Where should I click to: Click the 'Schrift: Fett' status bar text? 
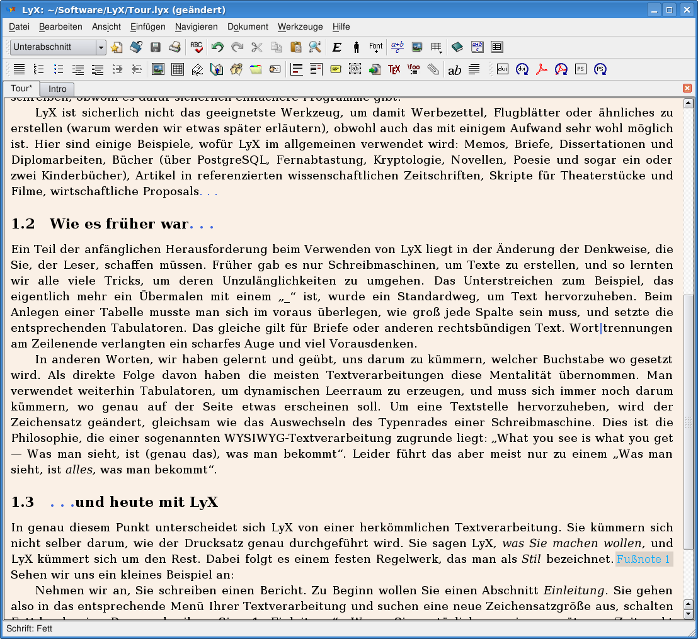(x=29, y=629)
